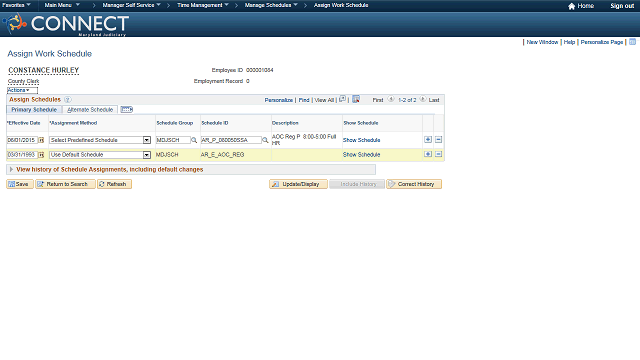Image resolution: width=640 pixels, height=360 pixels.
Task: Switch to the Alternate Schedule tab
Action: [90, 110]
